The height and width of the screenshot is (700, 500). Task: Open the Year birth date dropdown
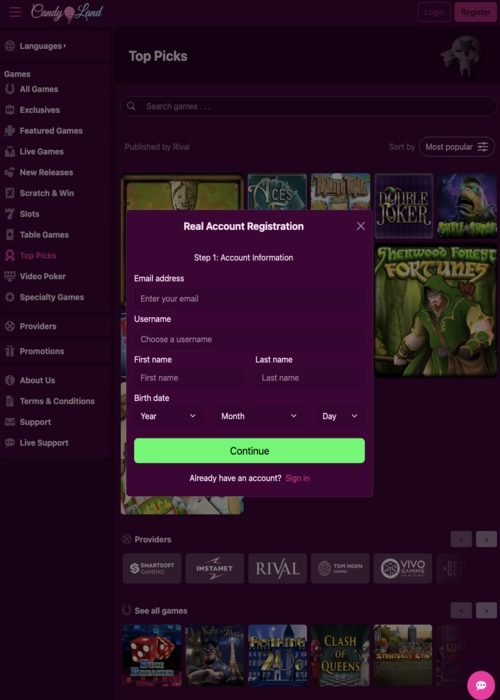(x=168, y=416)
